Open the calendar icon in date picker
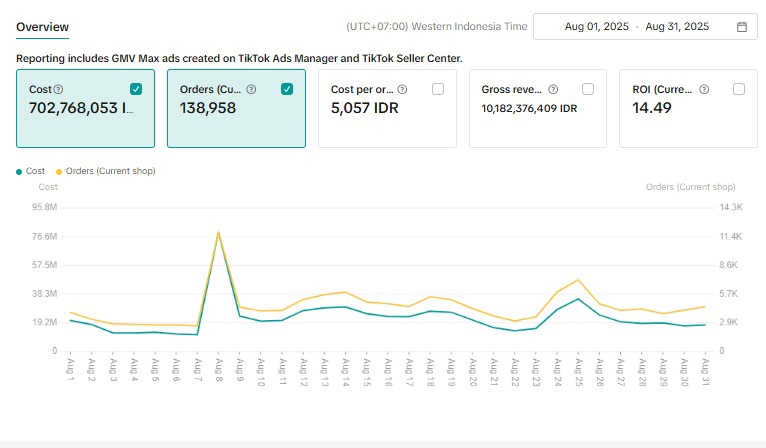Screen dimensions: 766x448 [x=741, y=27]
